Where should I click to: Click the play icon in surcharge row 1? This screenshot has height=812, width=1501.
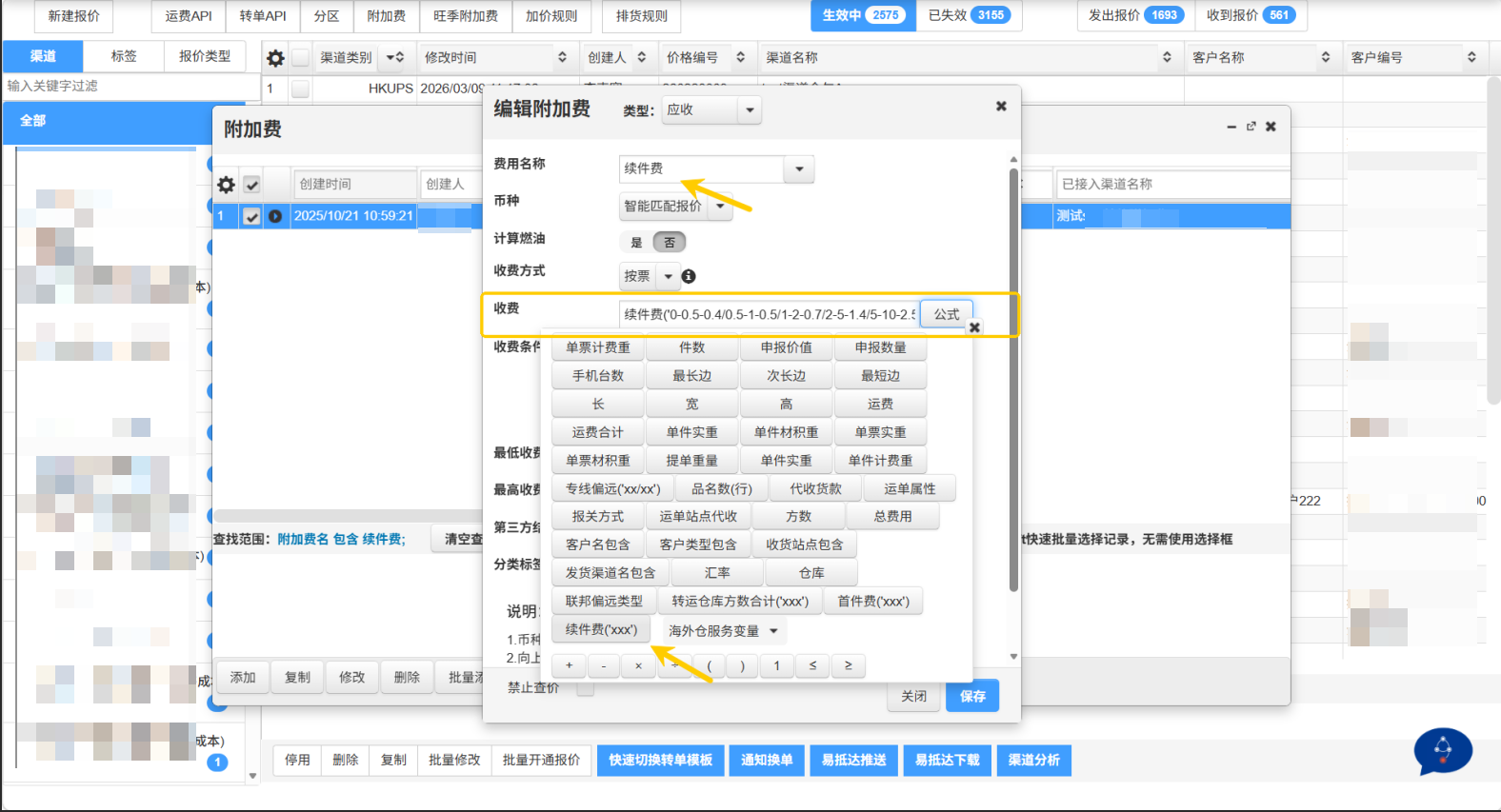click(x=275, y=216)
